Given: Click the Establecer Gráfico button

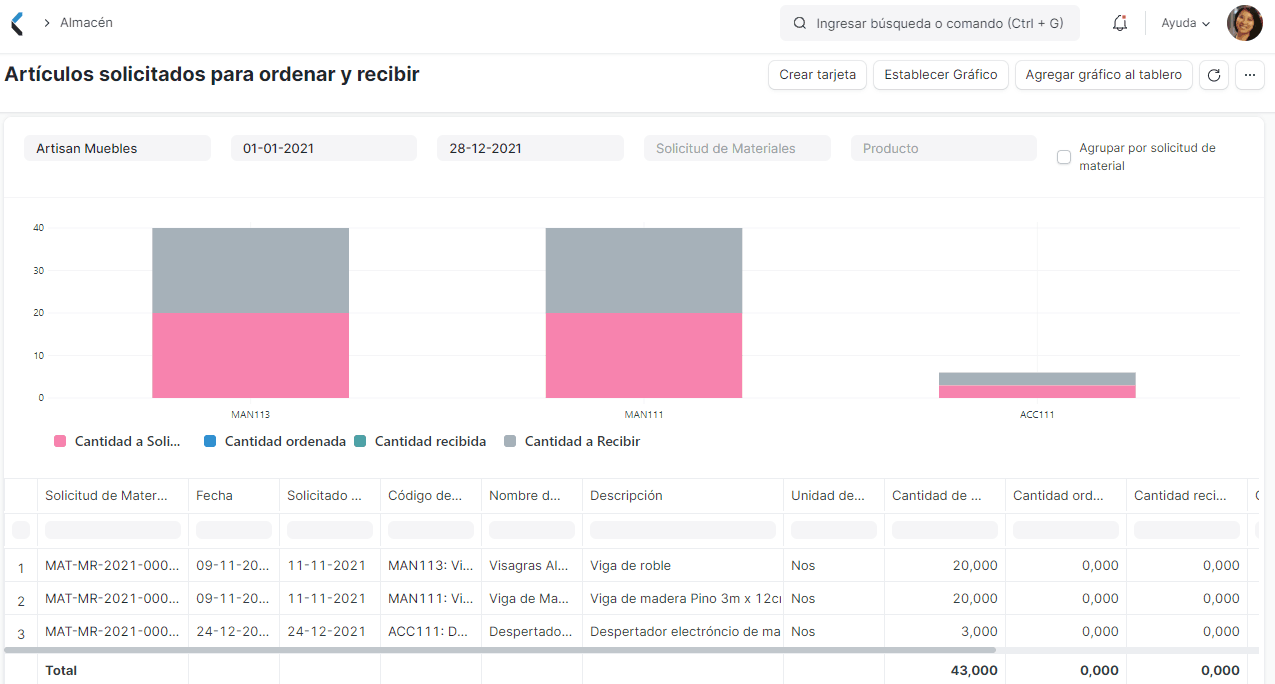Looking at the screenshot, I should [x=940, y=74].
